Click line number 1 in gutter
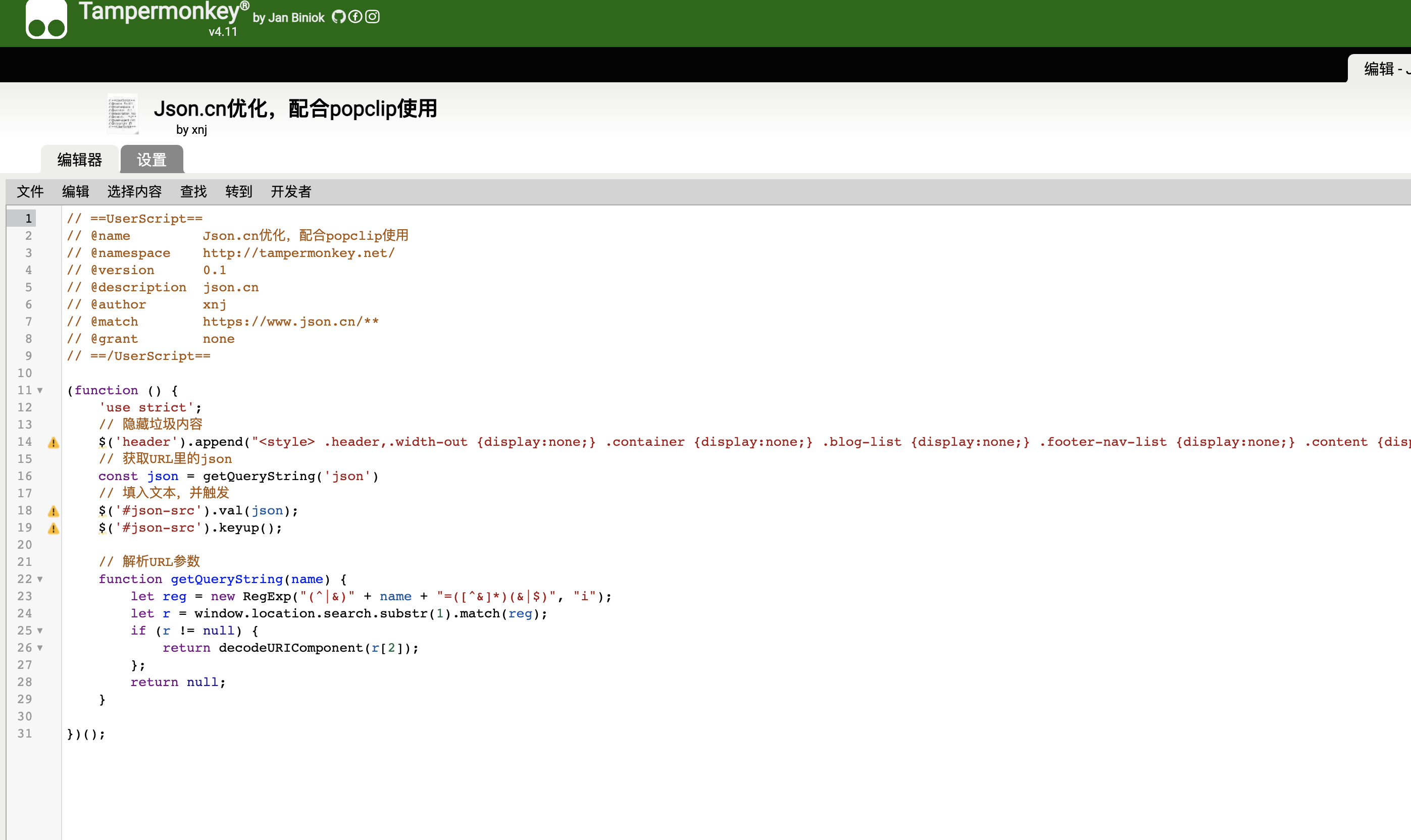 [x=28, y=219]
